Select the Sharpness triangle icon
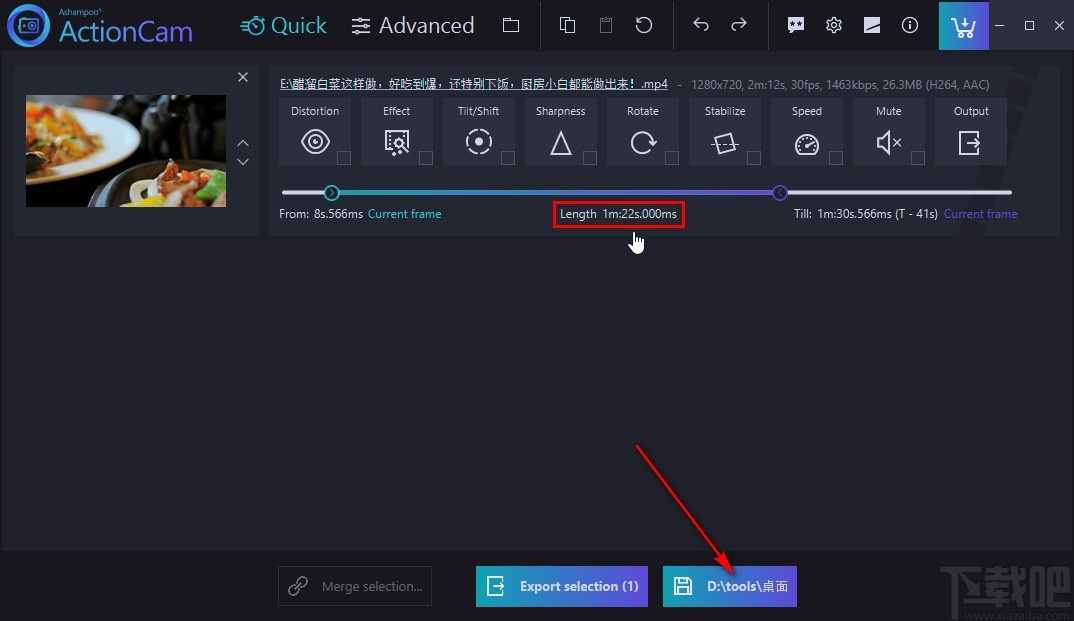Viewport: 1074px width, 621px height. [x=560, y=143]
